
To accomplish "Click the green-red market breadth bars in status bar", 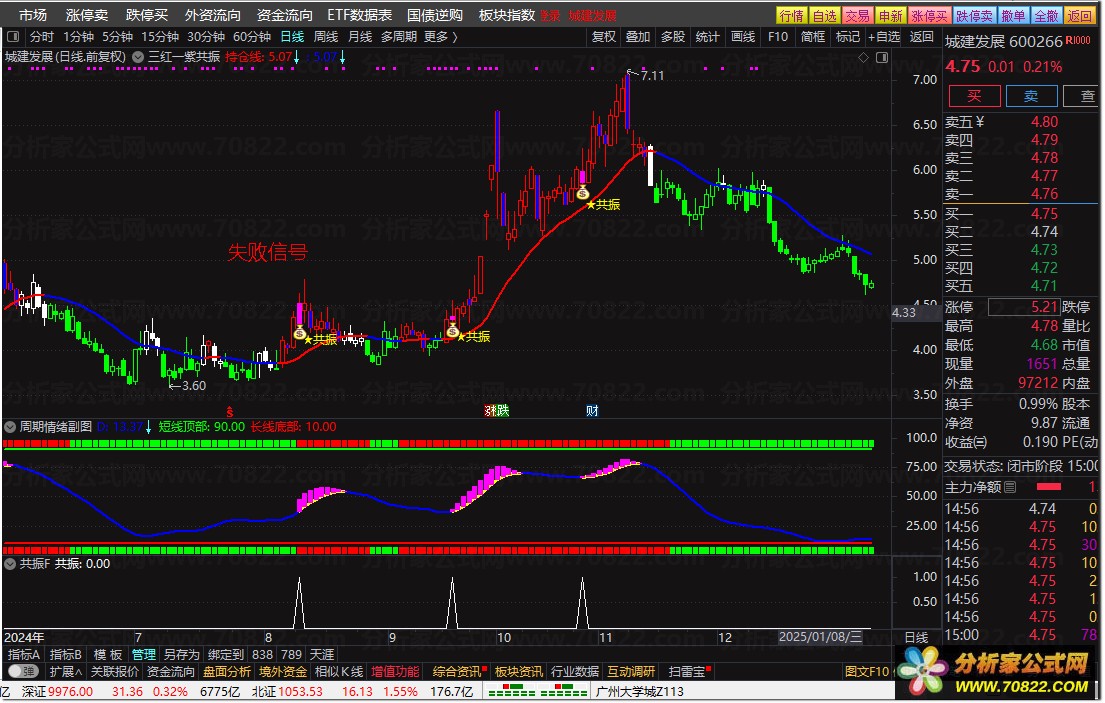I will [538, 692].
